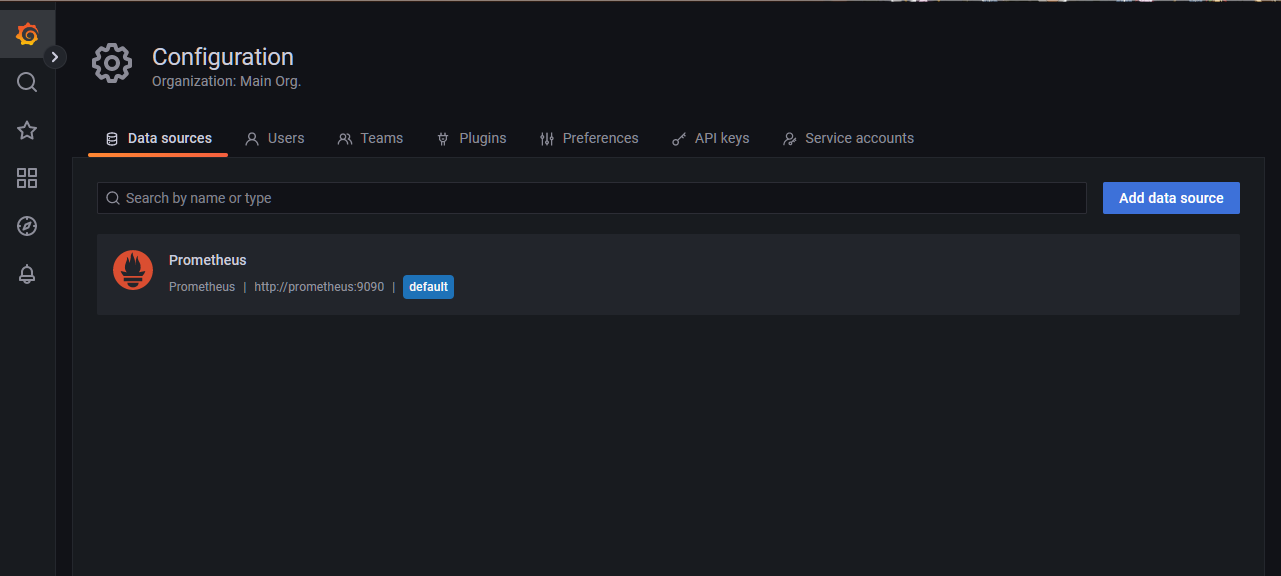The height and width of the screenshot is (576, 1281).
Task: Click the Grafana logo in the sidebar
Action: [x=27, y=33]
